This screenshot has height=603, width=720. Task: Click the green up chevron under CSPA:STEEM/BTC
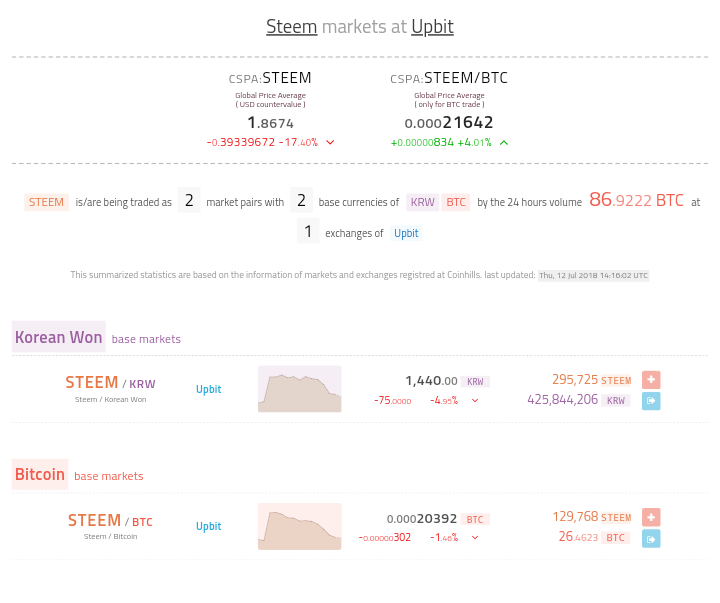(504, 142)
